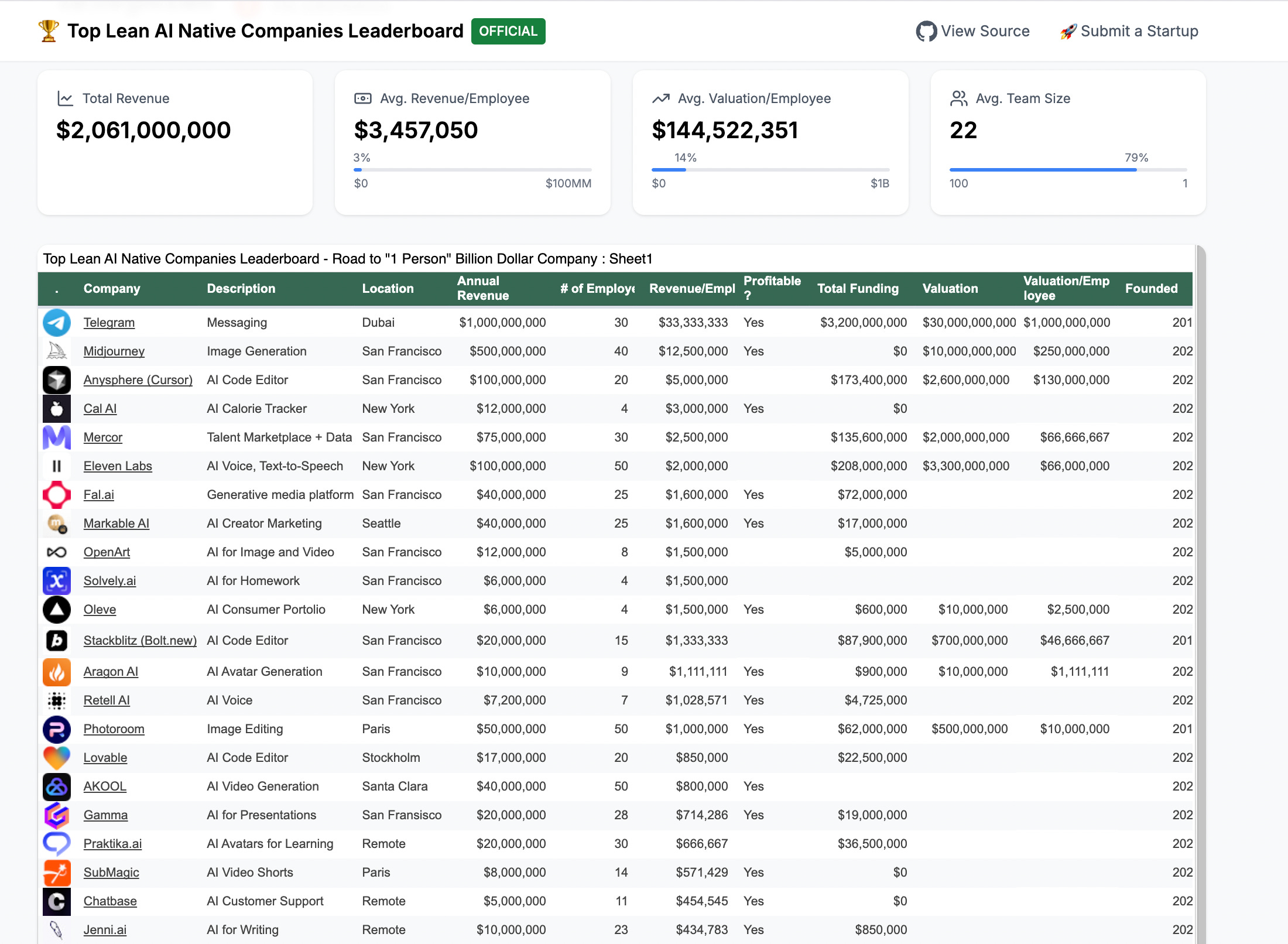Open the Gamma company link
1288x944 pixels.
click(105, 815)
